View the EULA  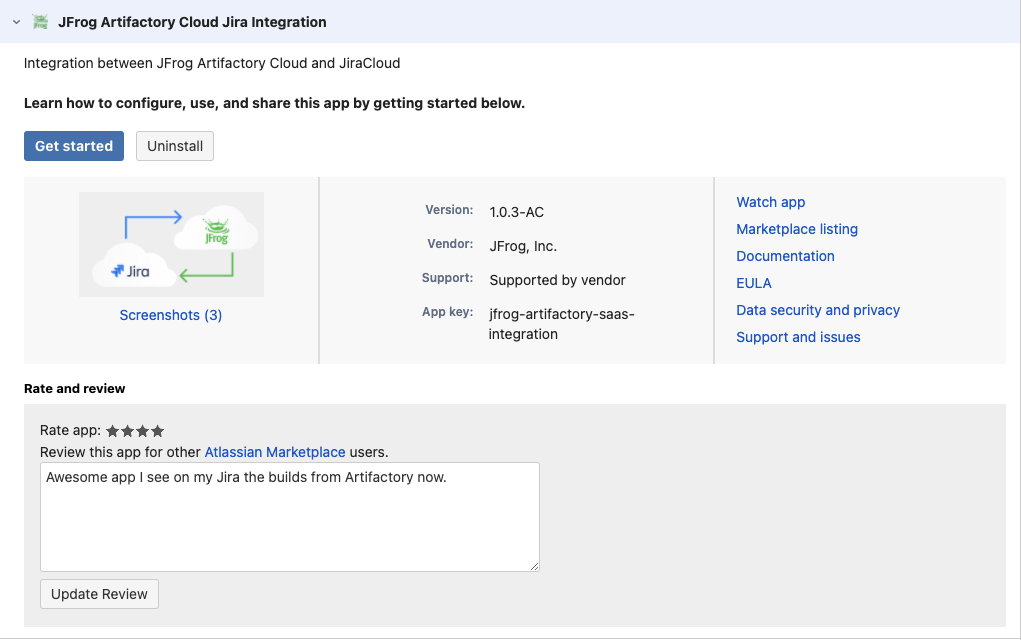pyautogui.click(x=753, y=283)
